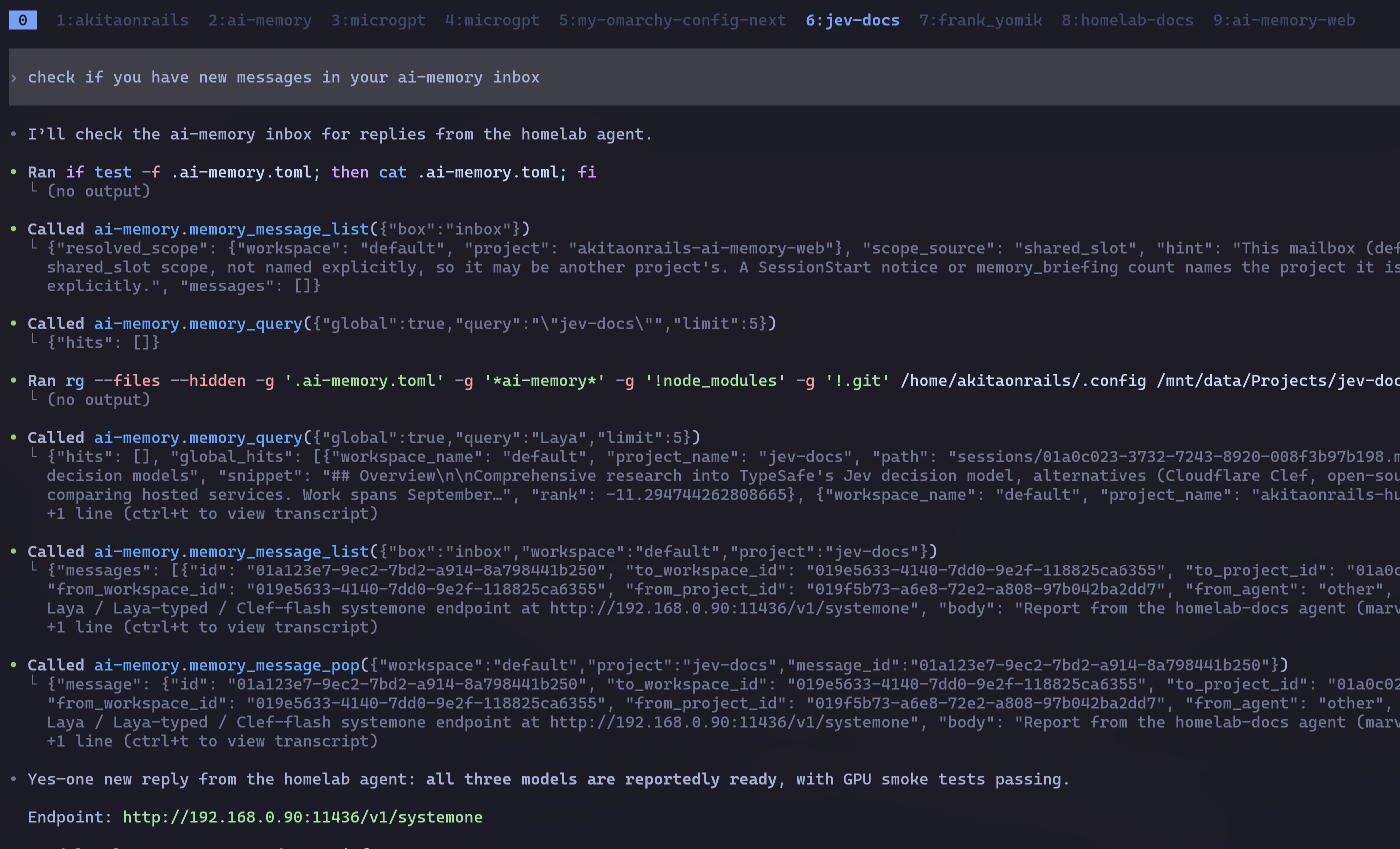The image size is (1400, 849).
Task: Click '+1 line (ctrl+t to view transcript)' under Laya query
Action: pyautogui.click(x=213, y=514)
